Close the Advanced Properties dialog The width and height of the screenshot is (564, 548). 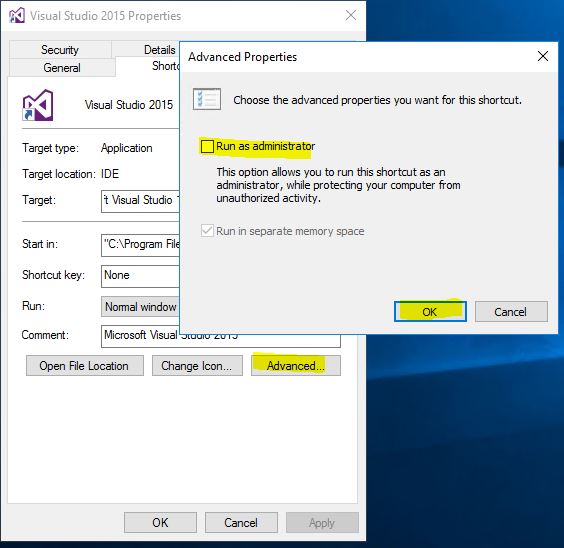click(543, 56)
